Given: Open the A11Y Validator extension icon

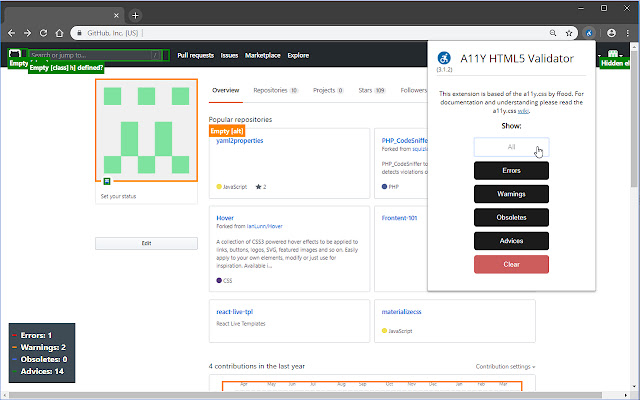Looking at the screenshot, I should [589, 33].
